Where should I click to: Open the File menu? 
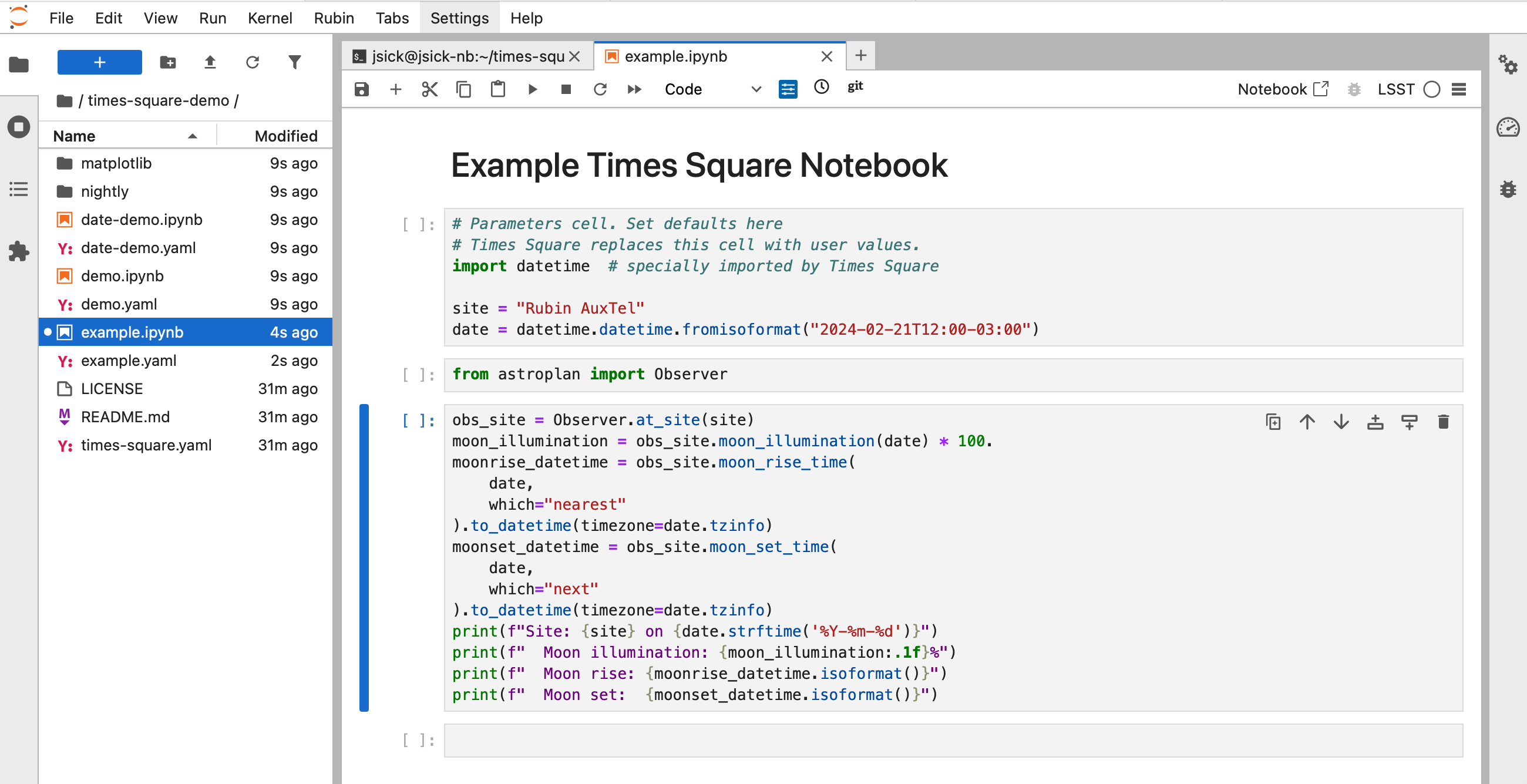[x=62, y=18]
